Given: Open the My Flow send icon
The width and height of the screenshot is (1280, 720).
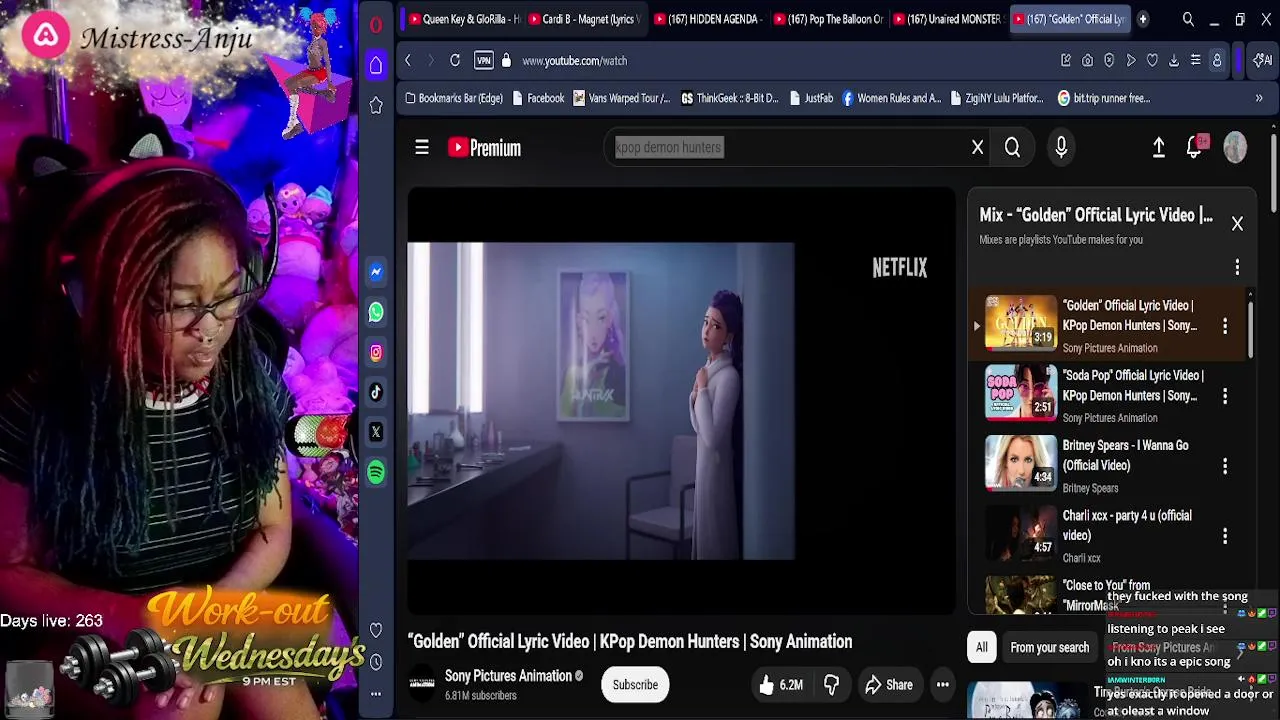Looking at the screenshot, I should click(x=1131, y=61).
